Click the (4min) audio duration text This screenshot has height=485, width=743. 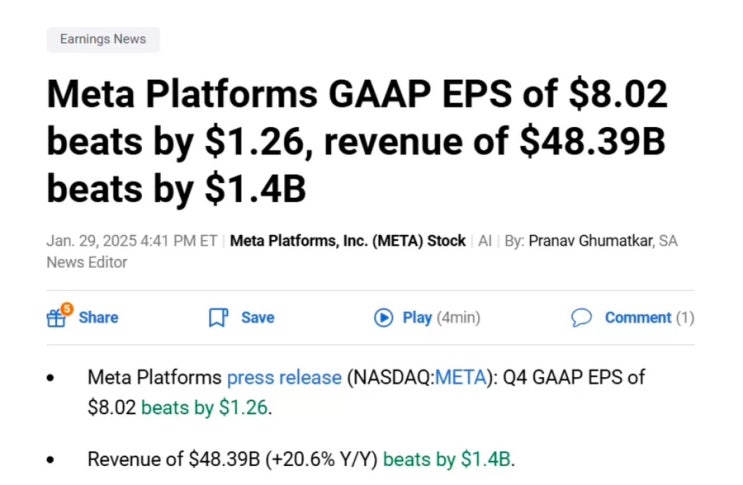[x=459, y=318]
